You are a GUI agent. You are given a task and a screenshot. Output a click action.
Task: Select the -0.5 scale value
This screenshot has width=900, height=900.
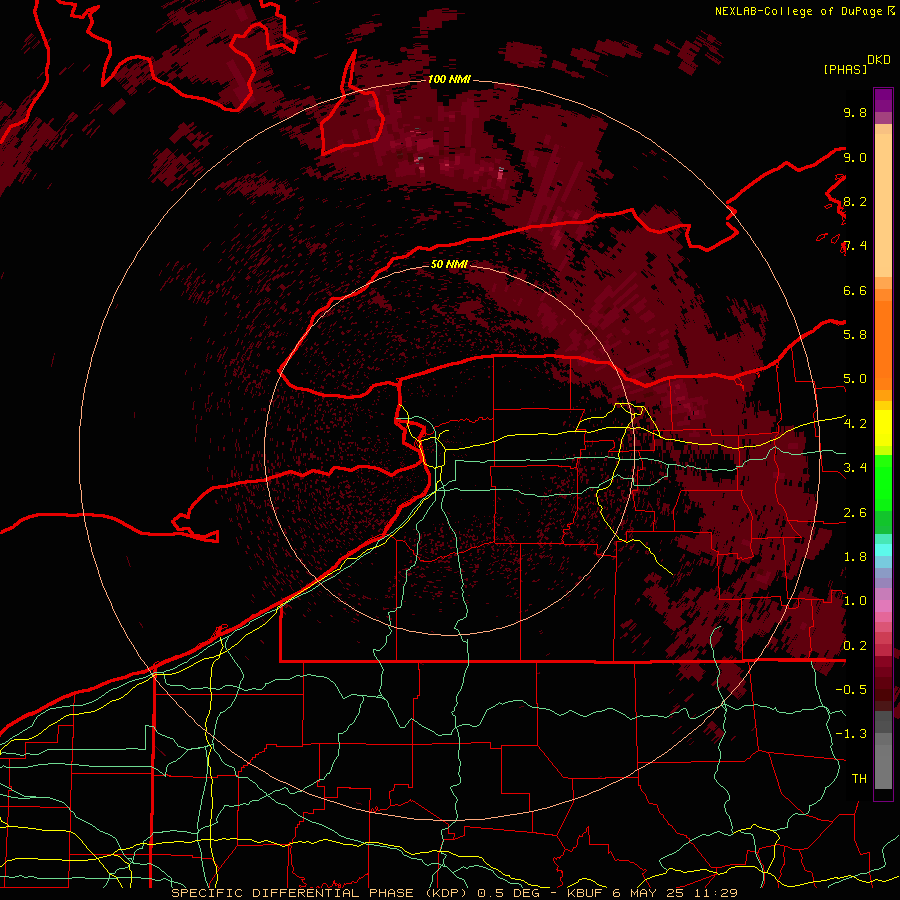(x=851, y=690)
